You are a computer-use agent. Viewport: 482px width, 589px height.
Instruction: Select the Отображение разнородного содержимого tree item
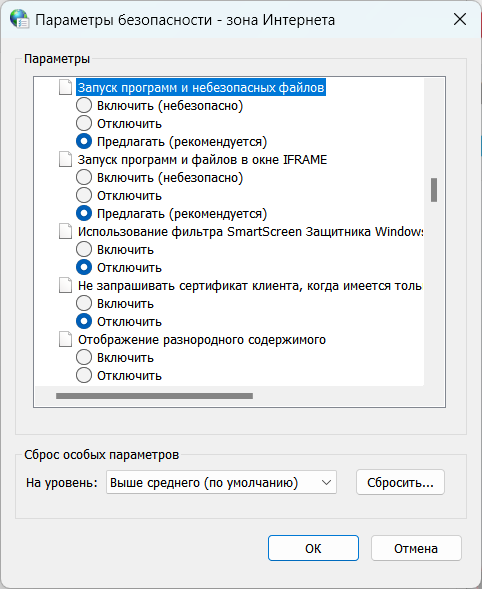point(202,340)
